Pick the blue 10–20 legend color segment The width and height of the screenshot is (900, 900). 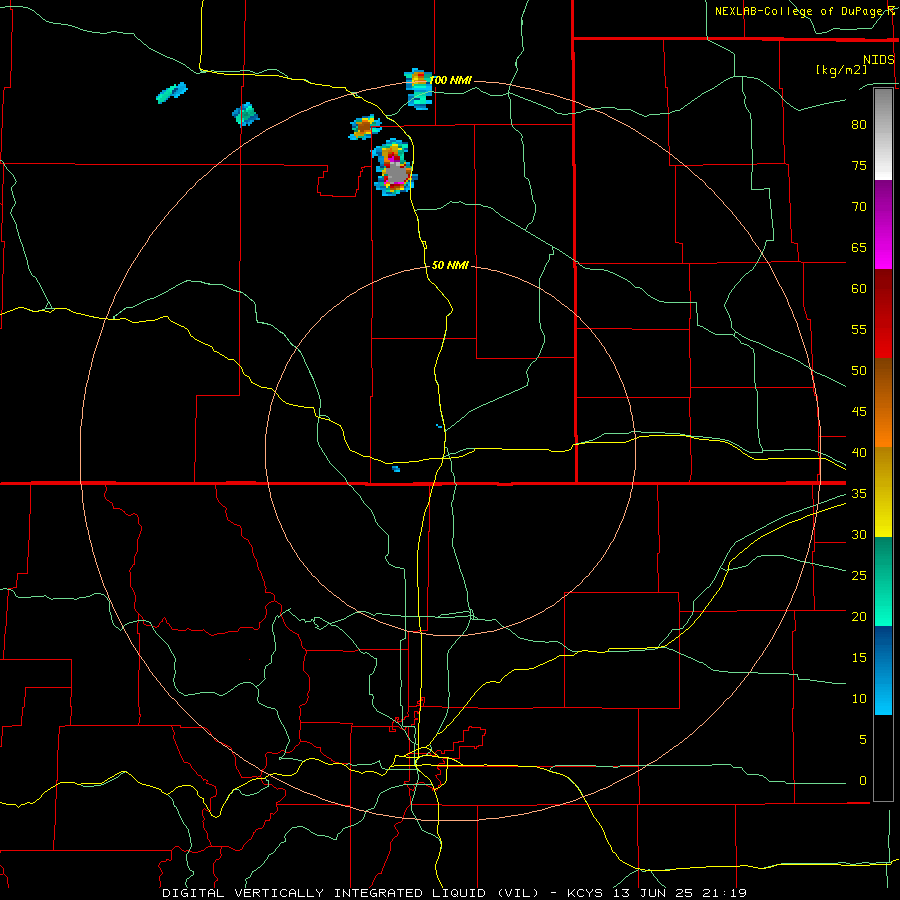point(883,670)
